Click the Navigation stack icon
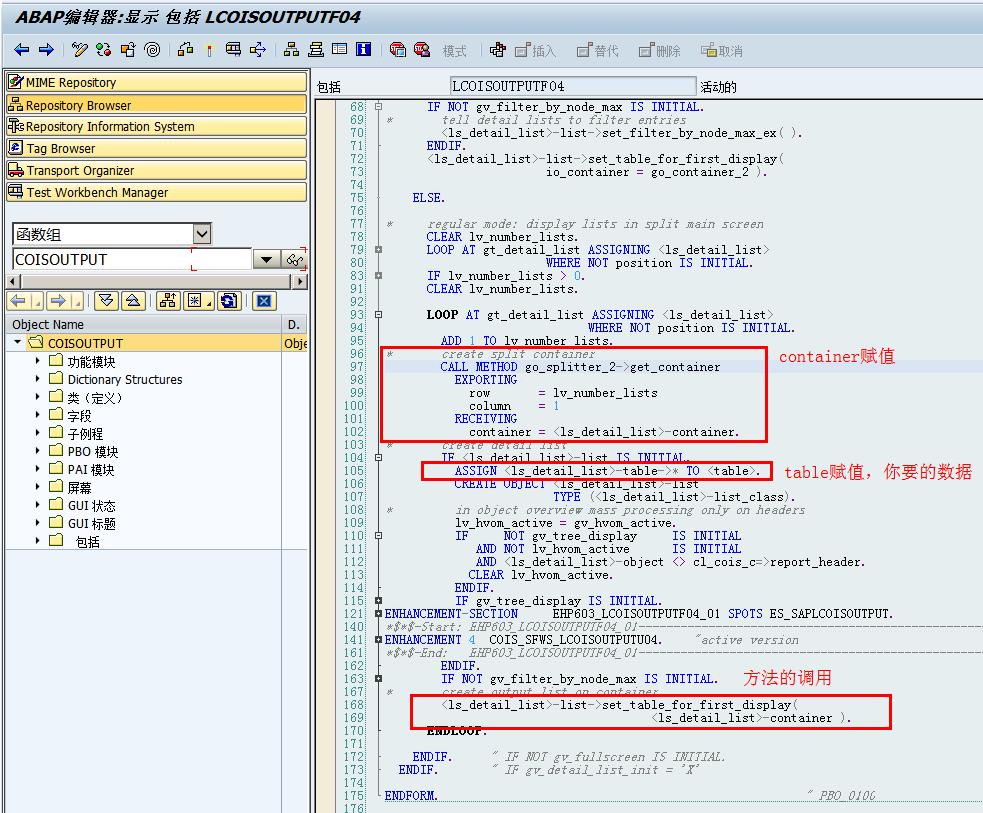 pos(315,50)
